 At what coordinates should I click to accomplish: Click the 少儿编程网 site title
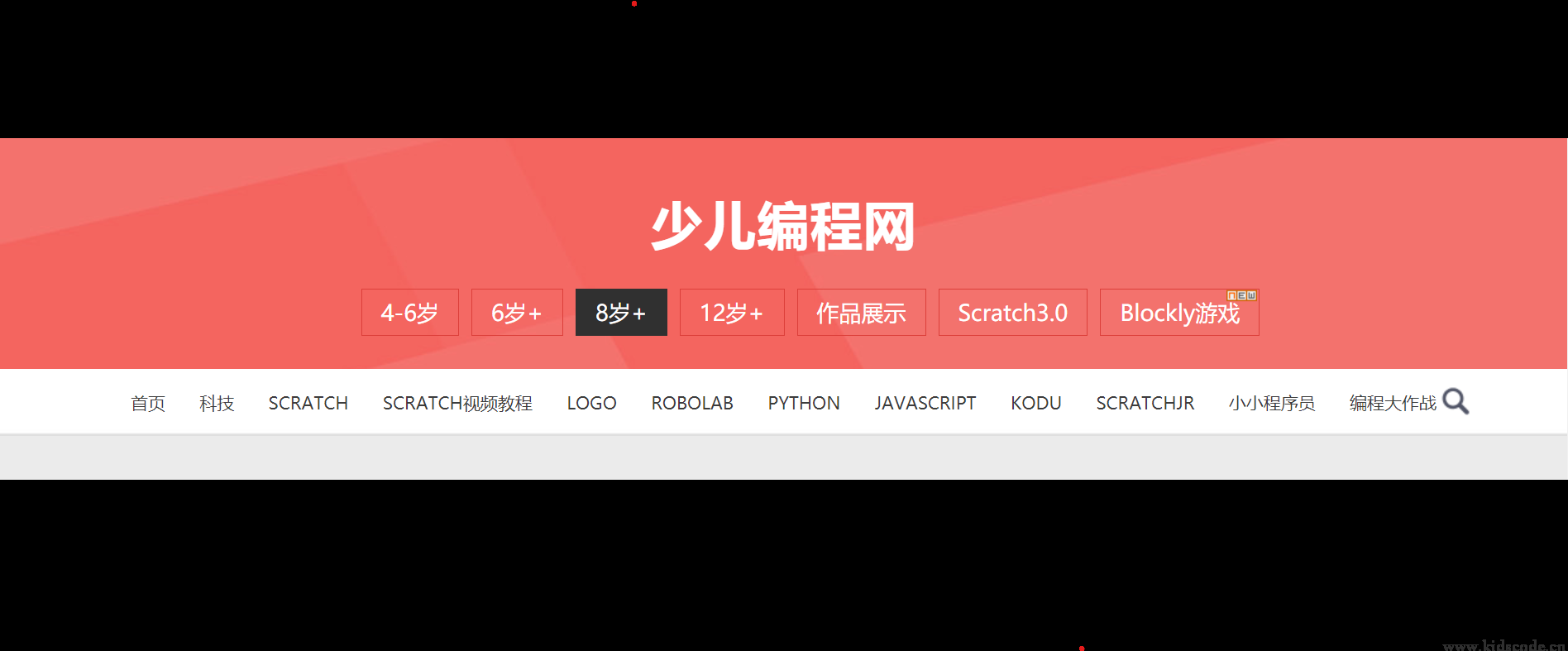pos(782,226)
